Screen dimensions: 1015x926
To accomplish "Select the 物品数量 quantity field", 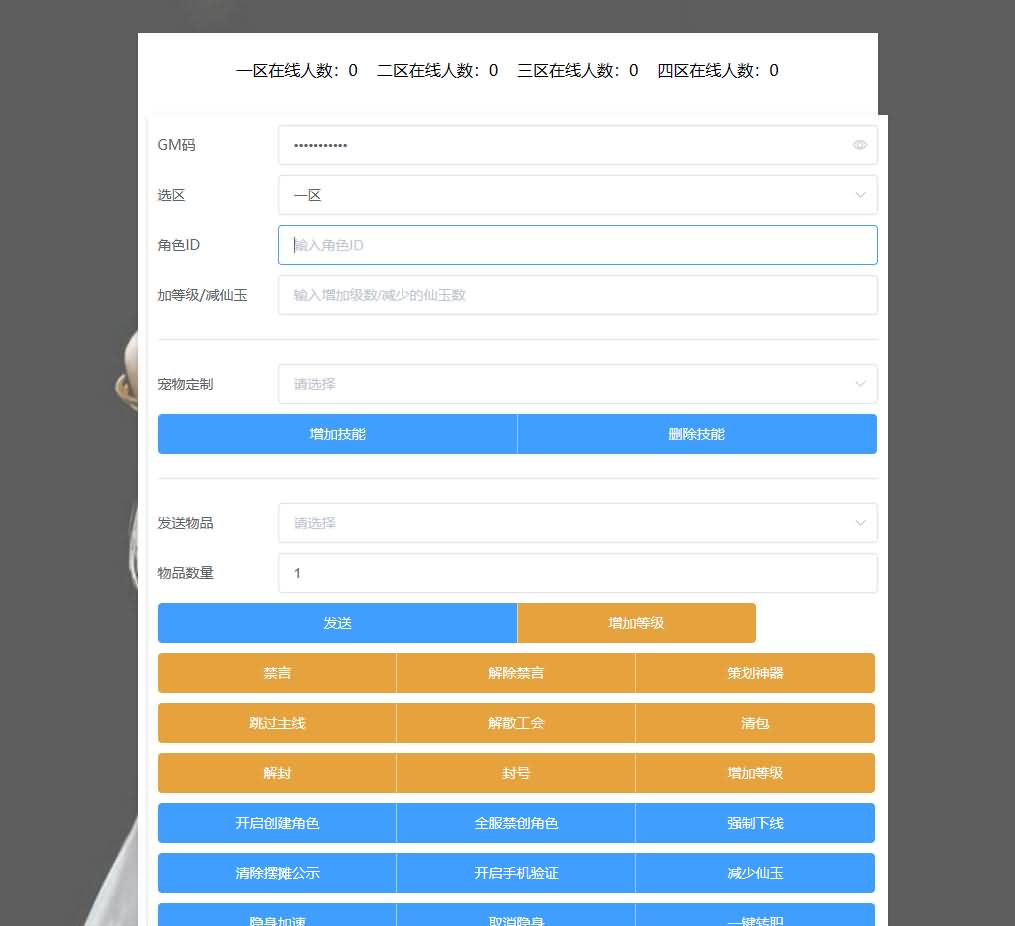I will (577, 573).
